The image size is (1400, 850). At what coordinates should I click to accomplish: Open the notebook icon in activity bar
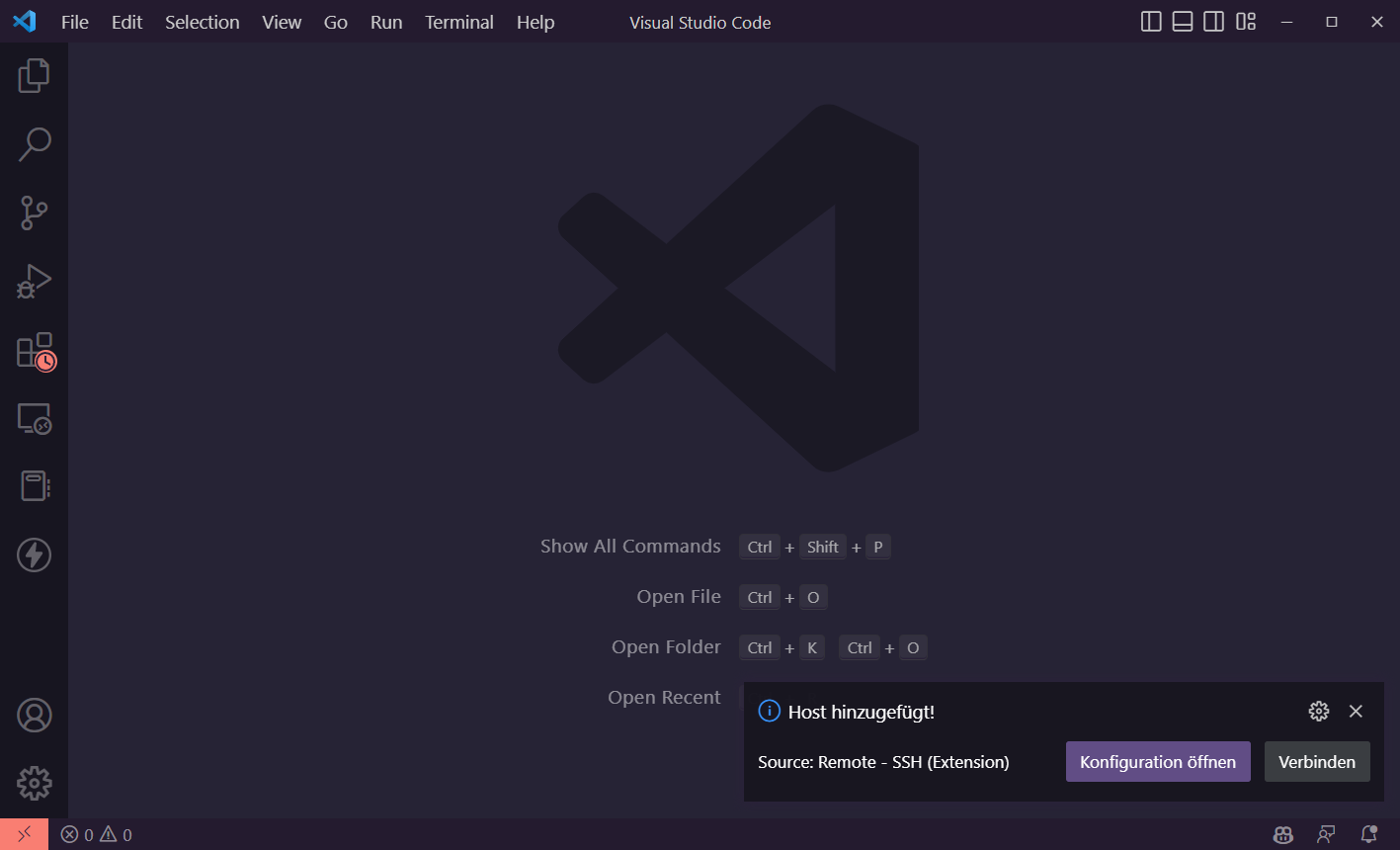tap(34, 486)
